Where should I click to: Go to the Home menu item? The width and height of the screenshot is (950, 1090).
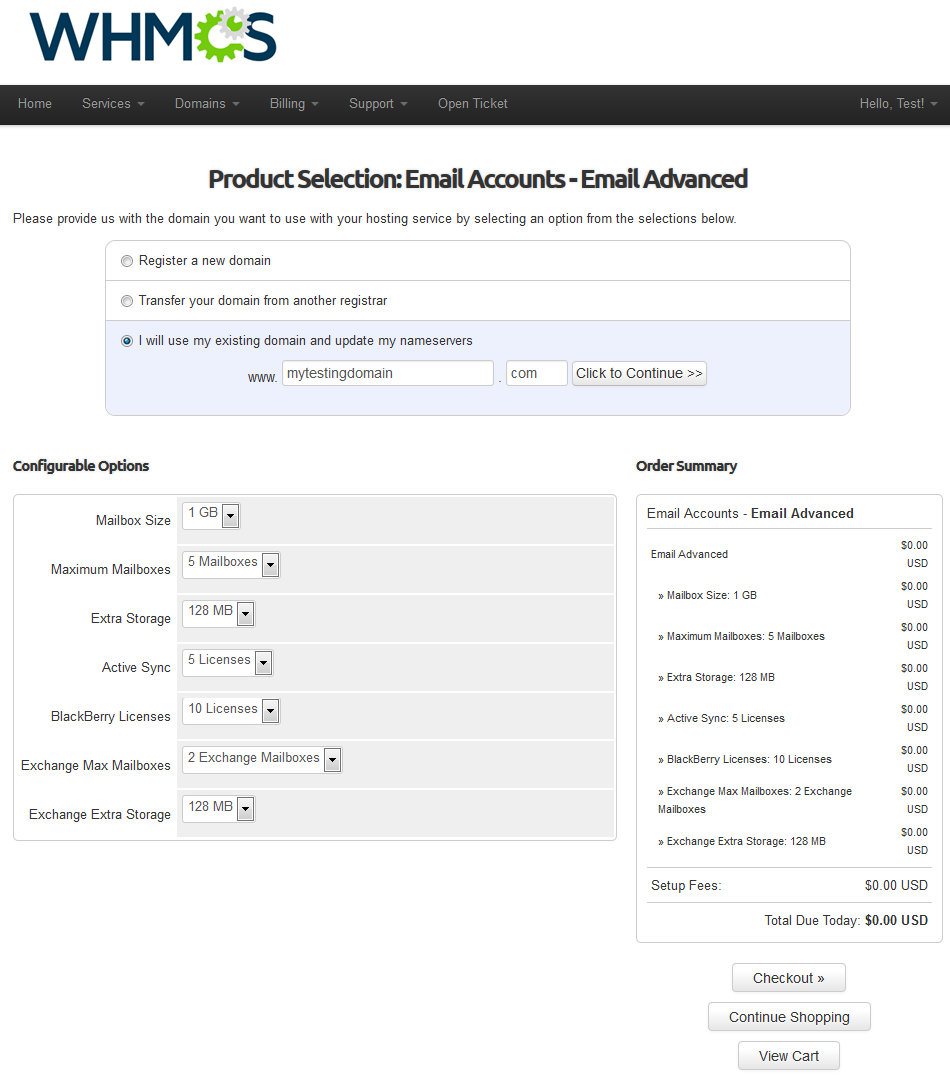tap(35, 104)
